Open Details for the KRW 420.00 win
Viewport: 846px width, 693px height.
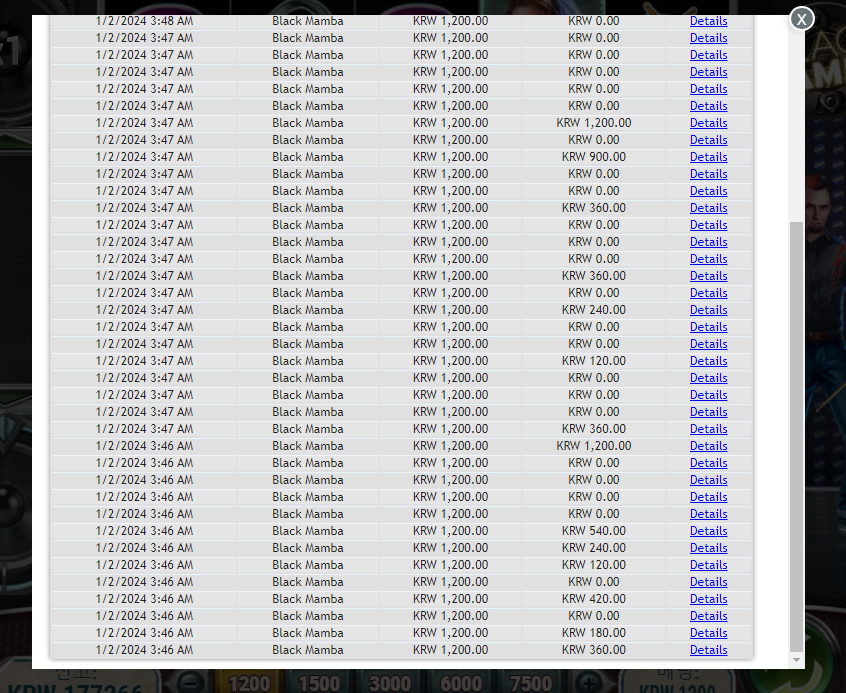(x=708, y=599)
